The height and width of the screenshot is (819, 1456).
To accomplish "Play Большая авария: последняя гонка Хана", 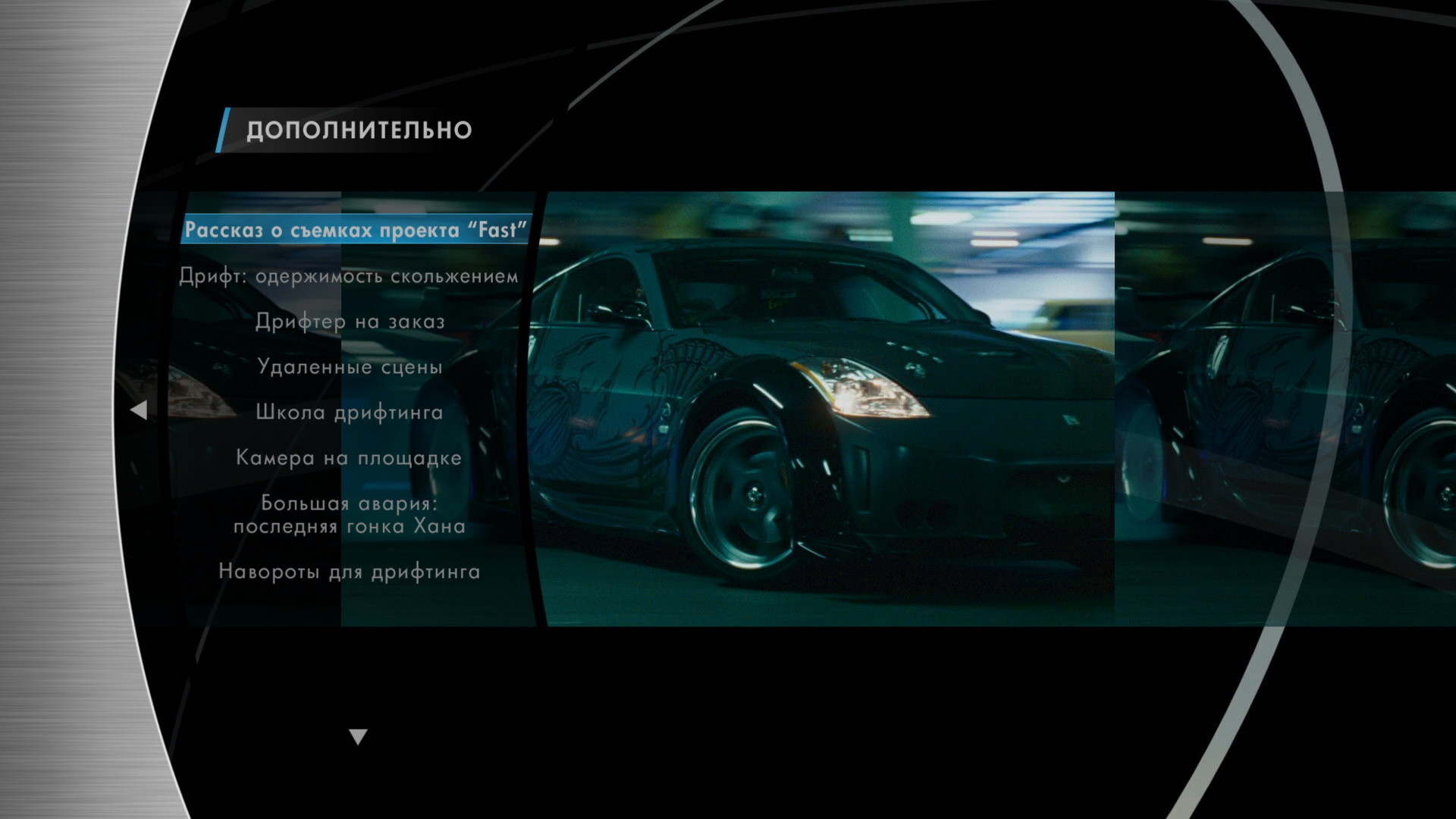I will (349, 515).
